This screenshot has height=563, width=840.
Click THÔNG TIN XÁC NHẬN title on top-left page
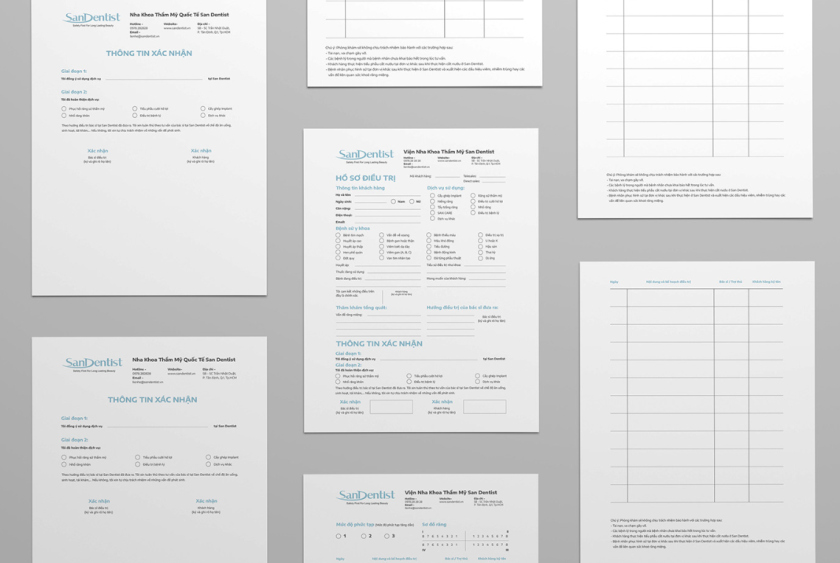(x=149, y=53)
